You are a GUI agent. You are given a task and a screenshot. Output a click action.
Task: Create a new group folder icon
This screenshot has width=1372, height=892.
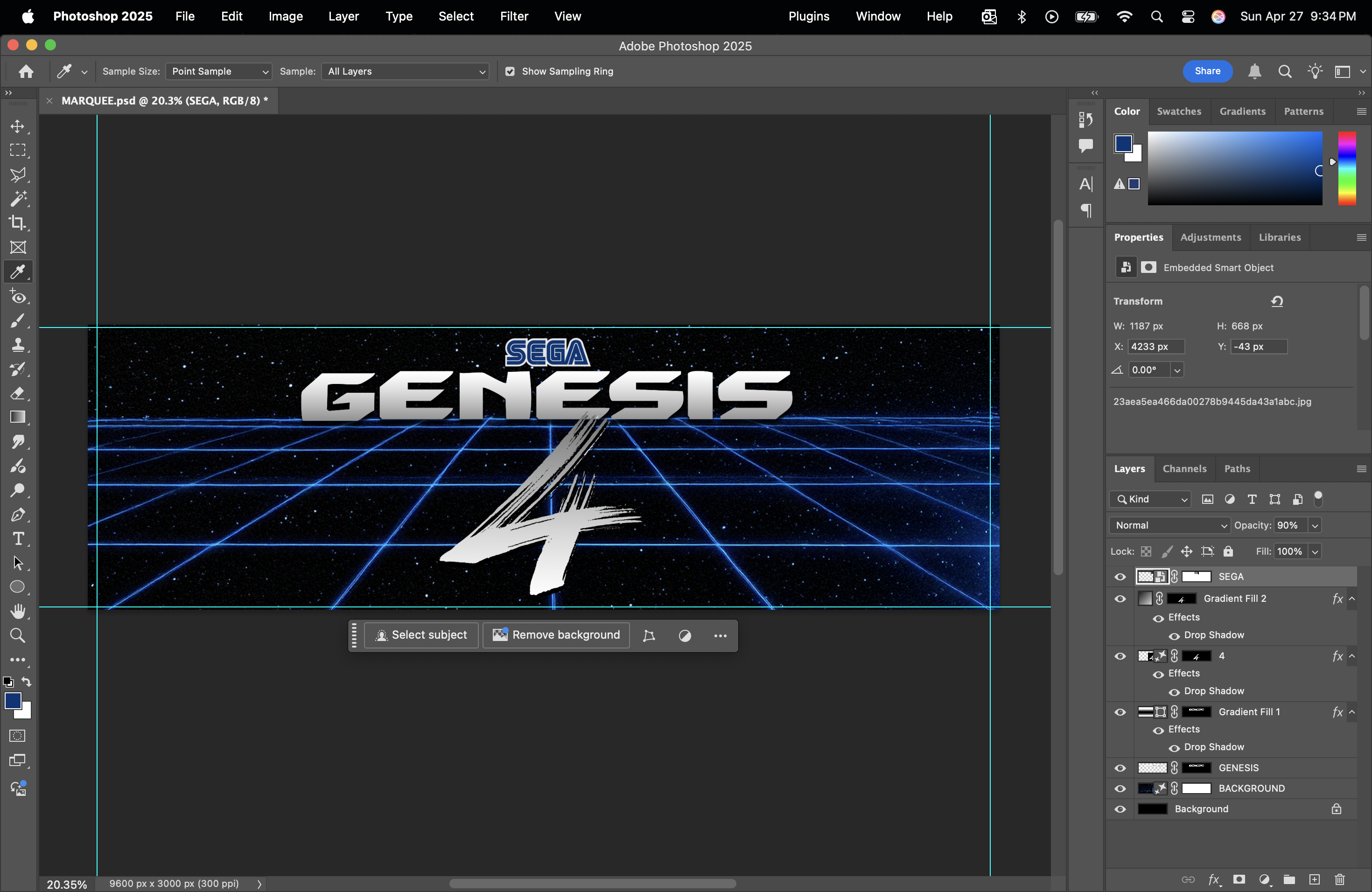point(1289,879)
